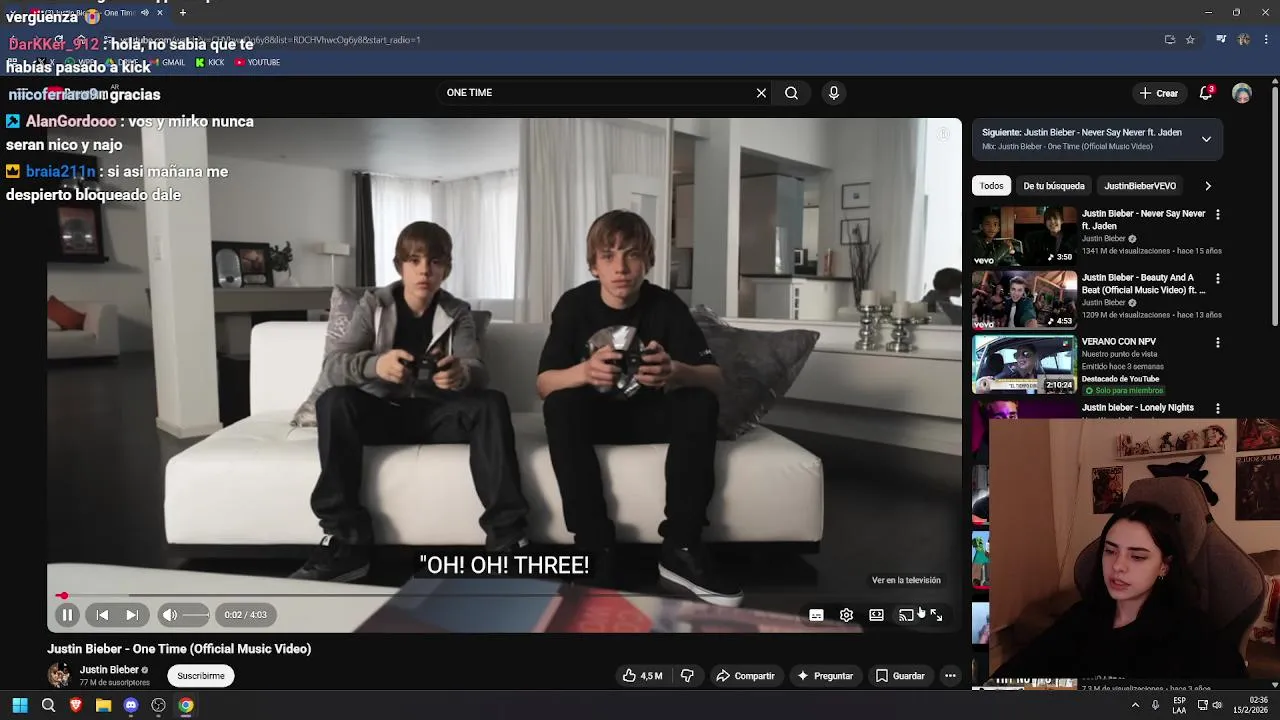Open the Crear menu
Viewport: 1280px width, 720px height.
(x=1159, y=93)
